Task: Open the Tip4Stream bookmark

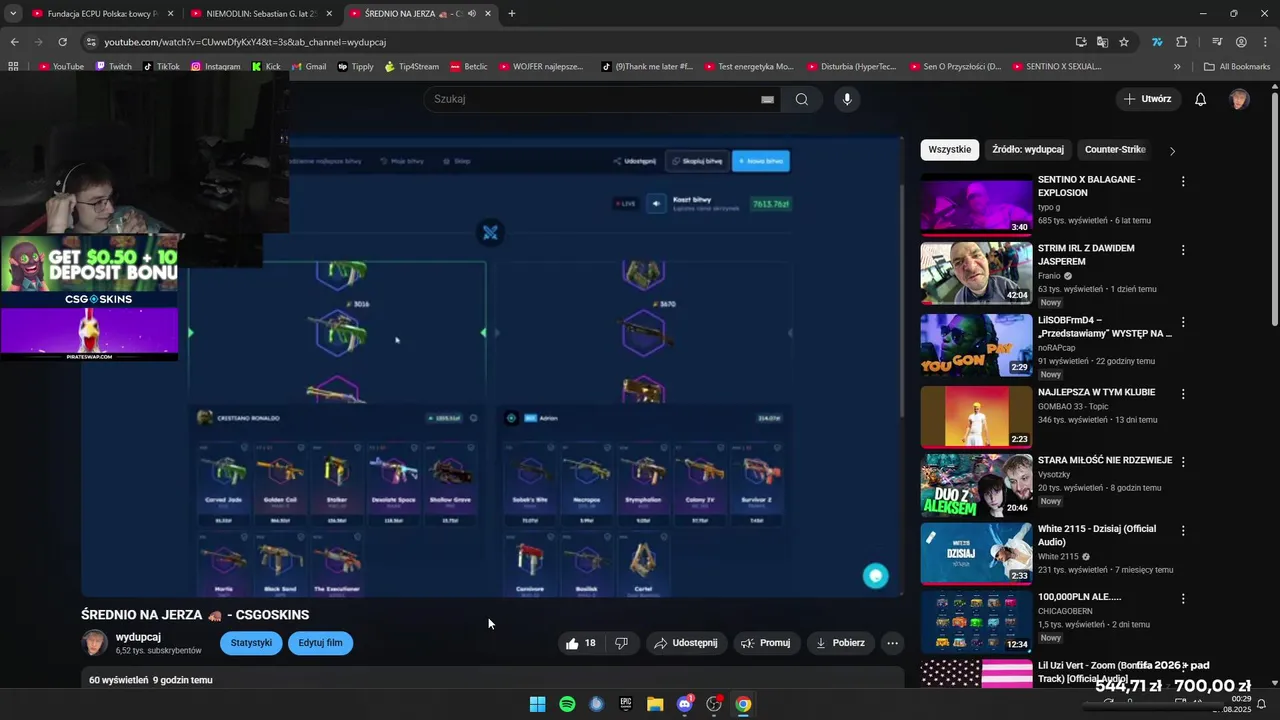Action: click(x=412, y=66)
